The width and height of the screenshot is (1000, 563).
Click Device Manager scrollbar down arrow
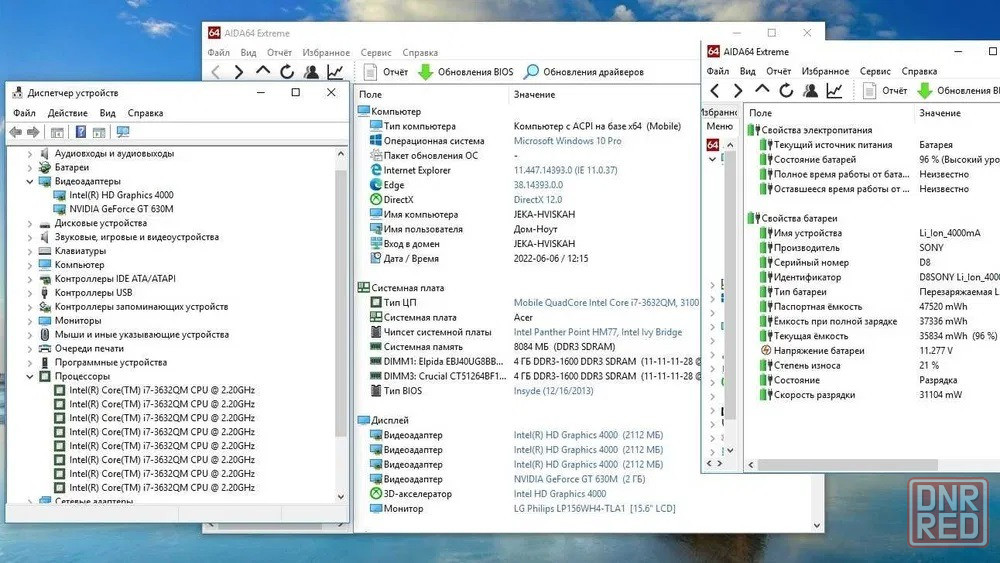click(x=341, y=497)
